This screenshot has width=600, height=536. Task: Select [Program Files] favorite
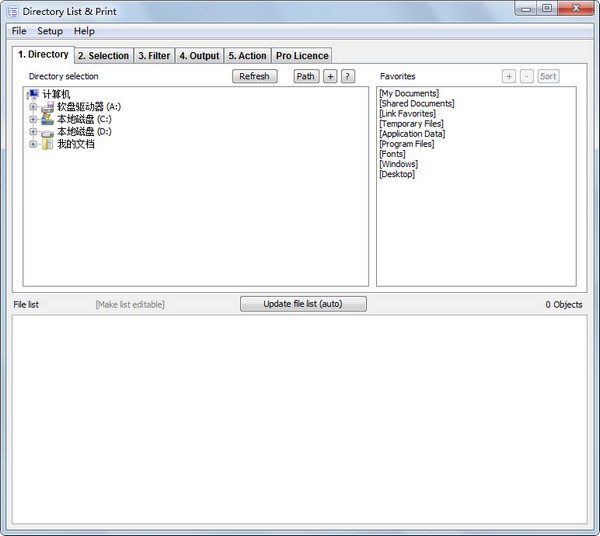click(x=407, y=144)
